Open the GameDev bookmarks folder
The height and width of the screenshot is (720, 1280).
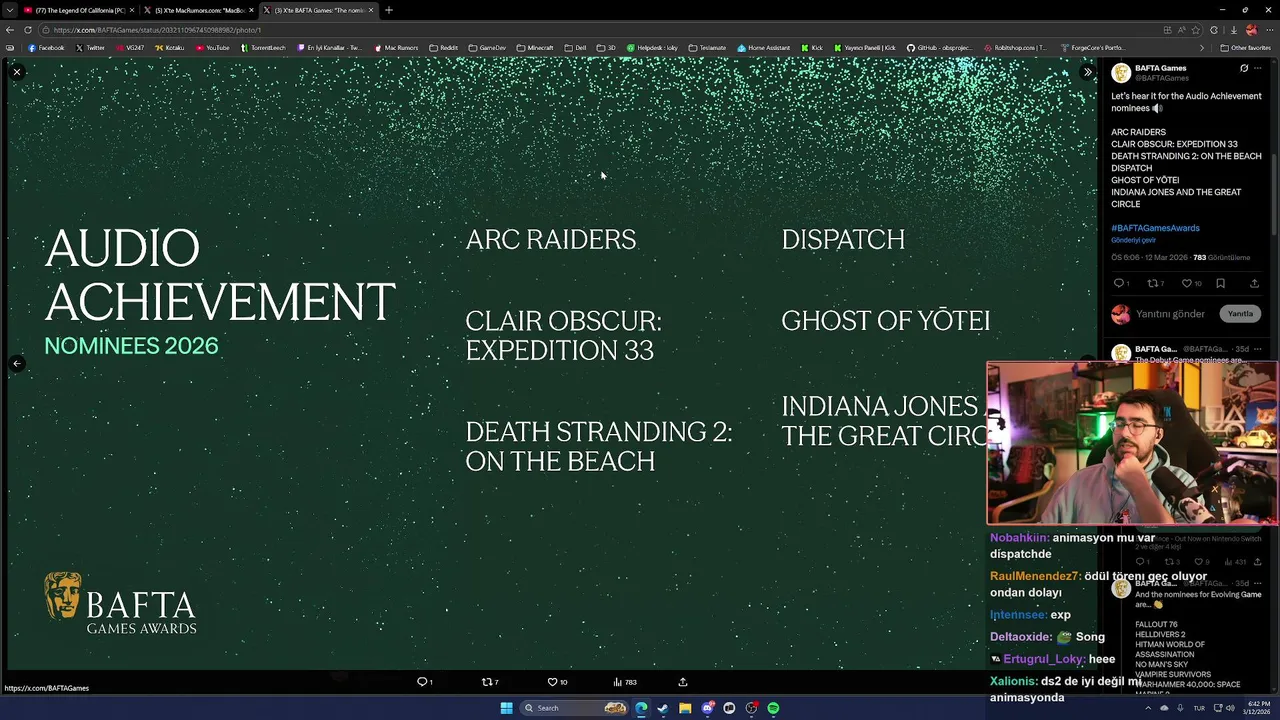coord(487,48)
